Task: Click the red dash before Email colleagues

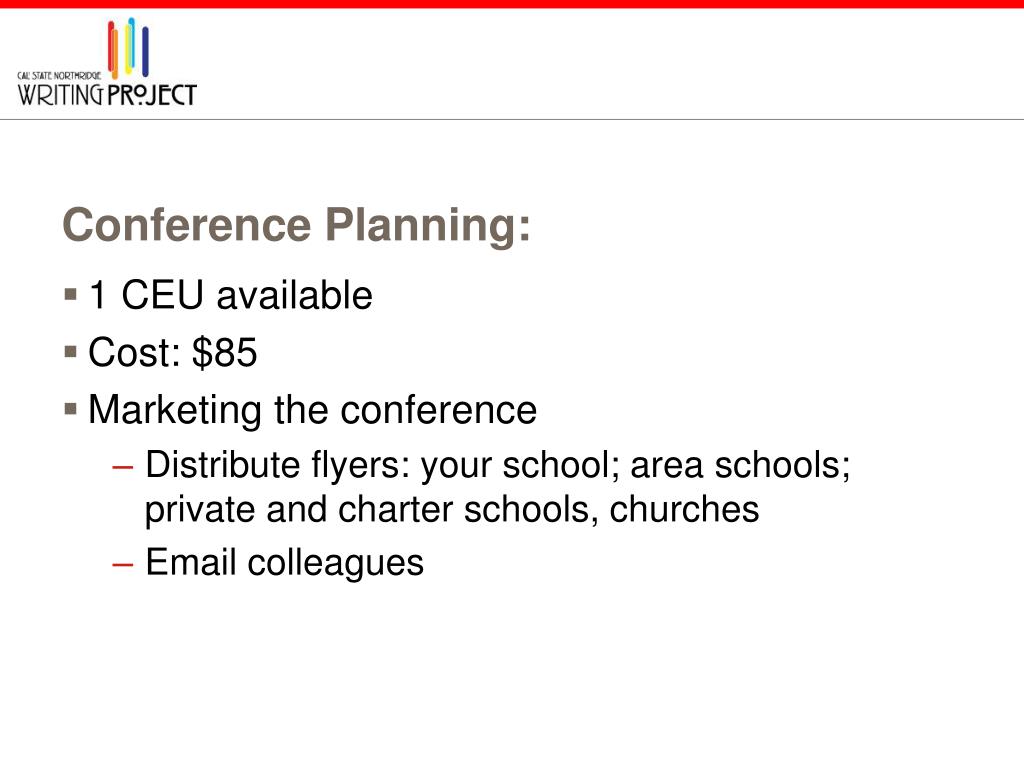Action: (123, 564)
